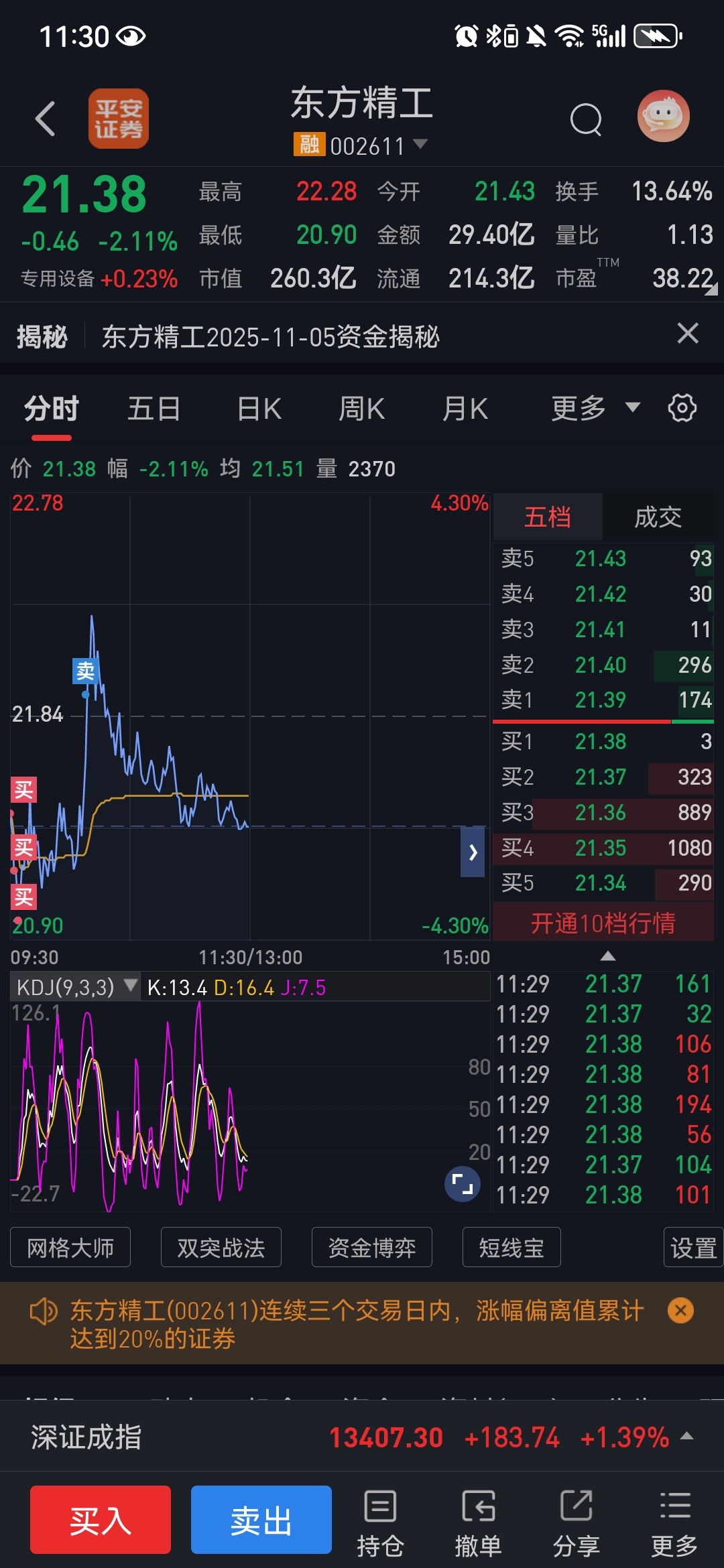This screenshot has height=1568, width=724.
Task: Open 撤单 cancel order icon
Action: point(478,1524)
